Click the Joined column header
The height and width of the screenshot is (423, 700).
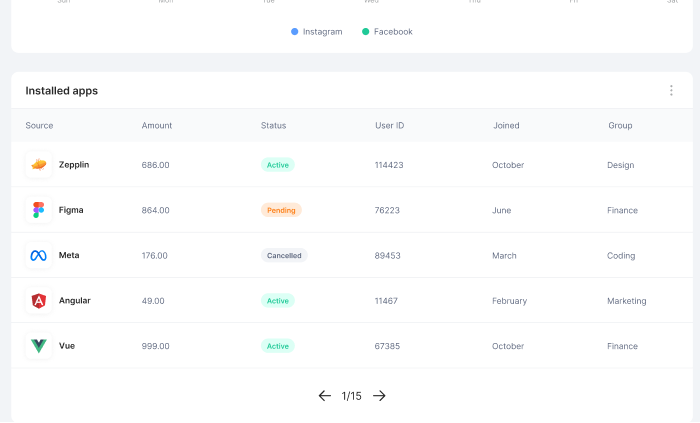(506, 126)
